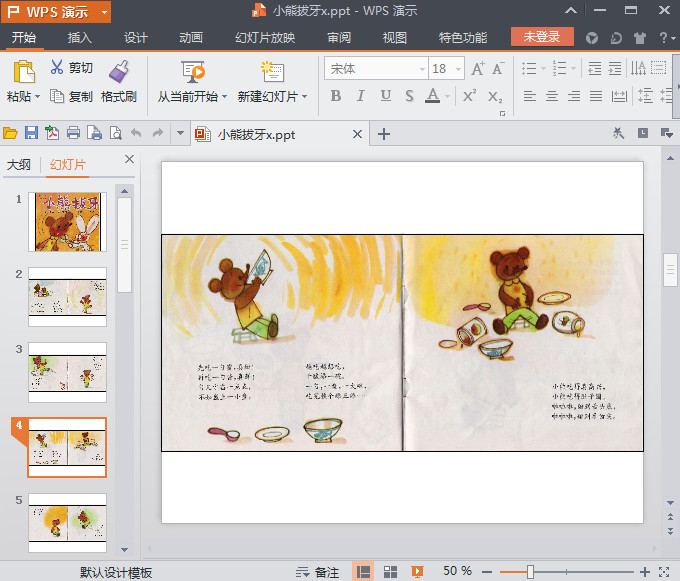The width and height of the screenshot is (680, 581).
Task: Toggle bold formatting
Action: [336, 96]
